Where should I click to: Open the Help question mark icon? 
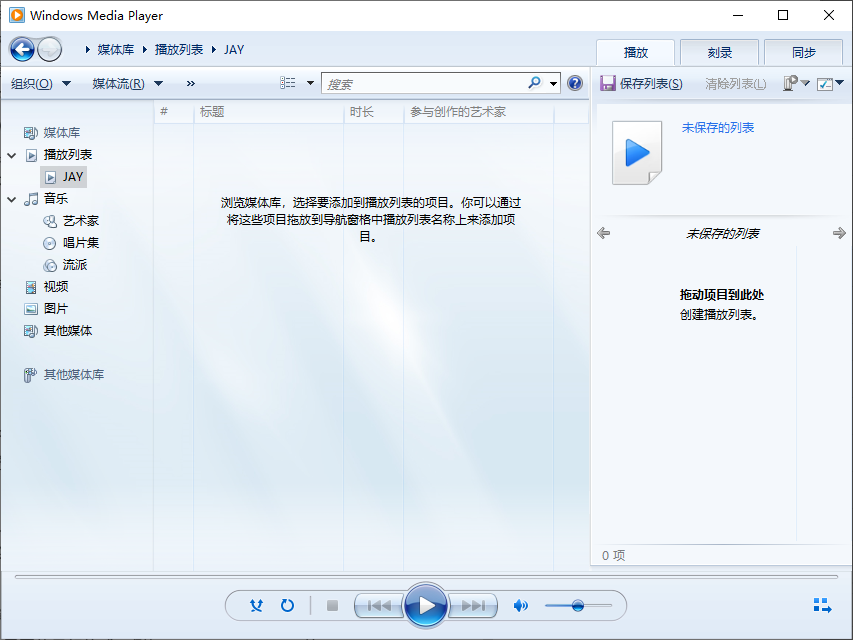[574, 83]
